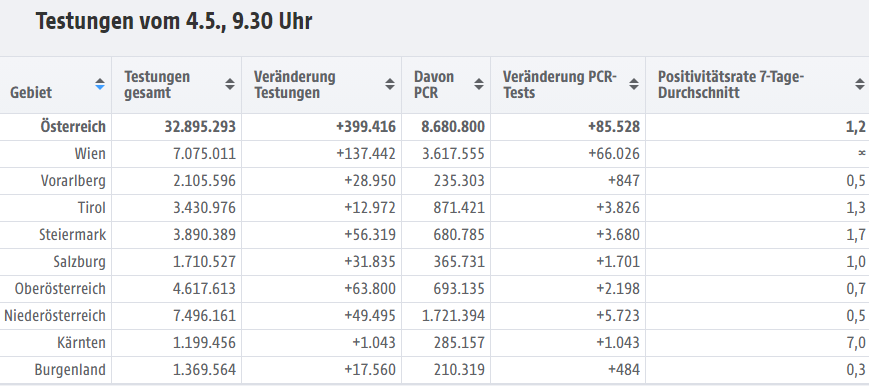Select the Oberösterreich row label
869x386 pixels.
pos(60,289)
